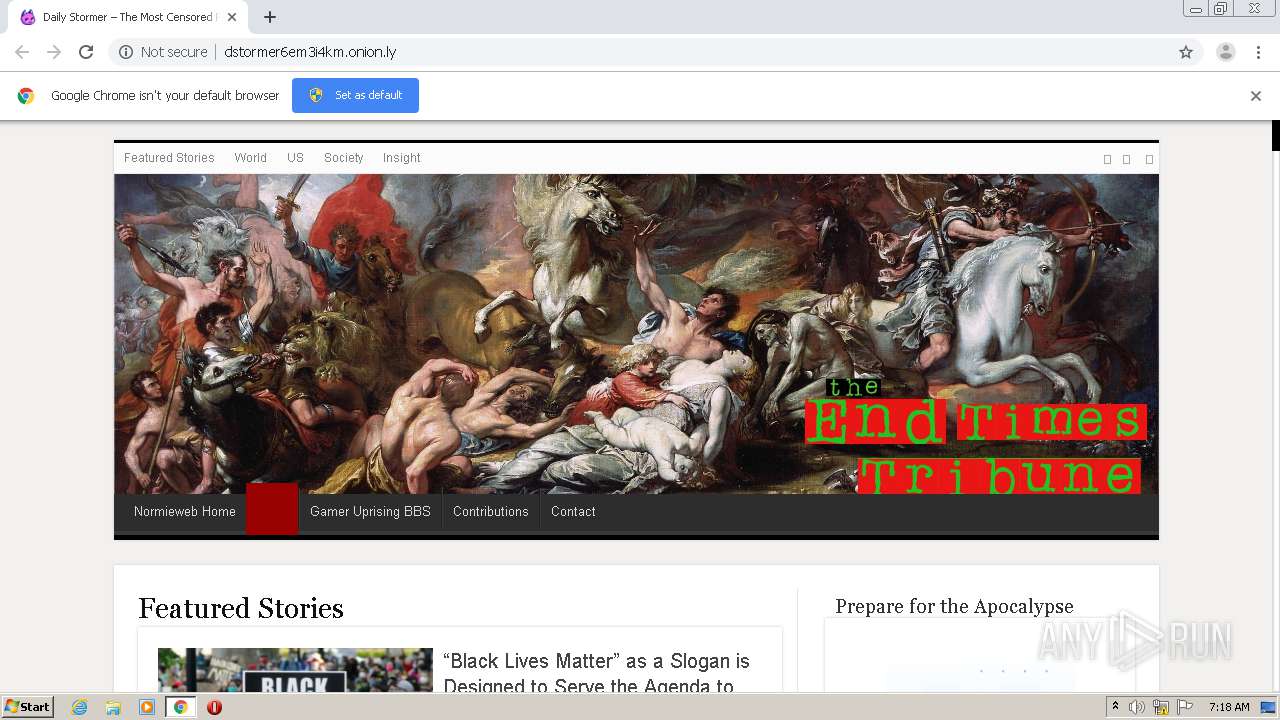Open media player from taskbar
Image resolution: width=1280 pixels, height=720 pixels.
(147, 707)
